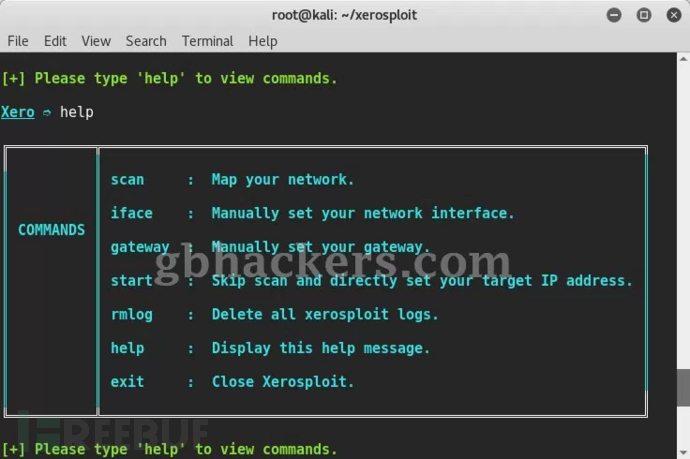The height and width of the screenshot is (459, 690).
Task: Open the Terminal menu
Action: pyautogui.click(x=207, y=41)
